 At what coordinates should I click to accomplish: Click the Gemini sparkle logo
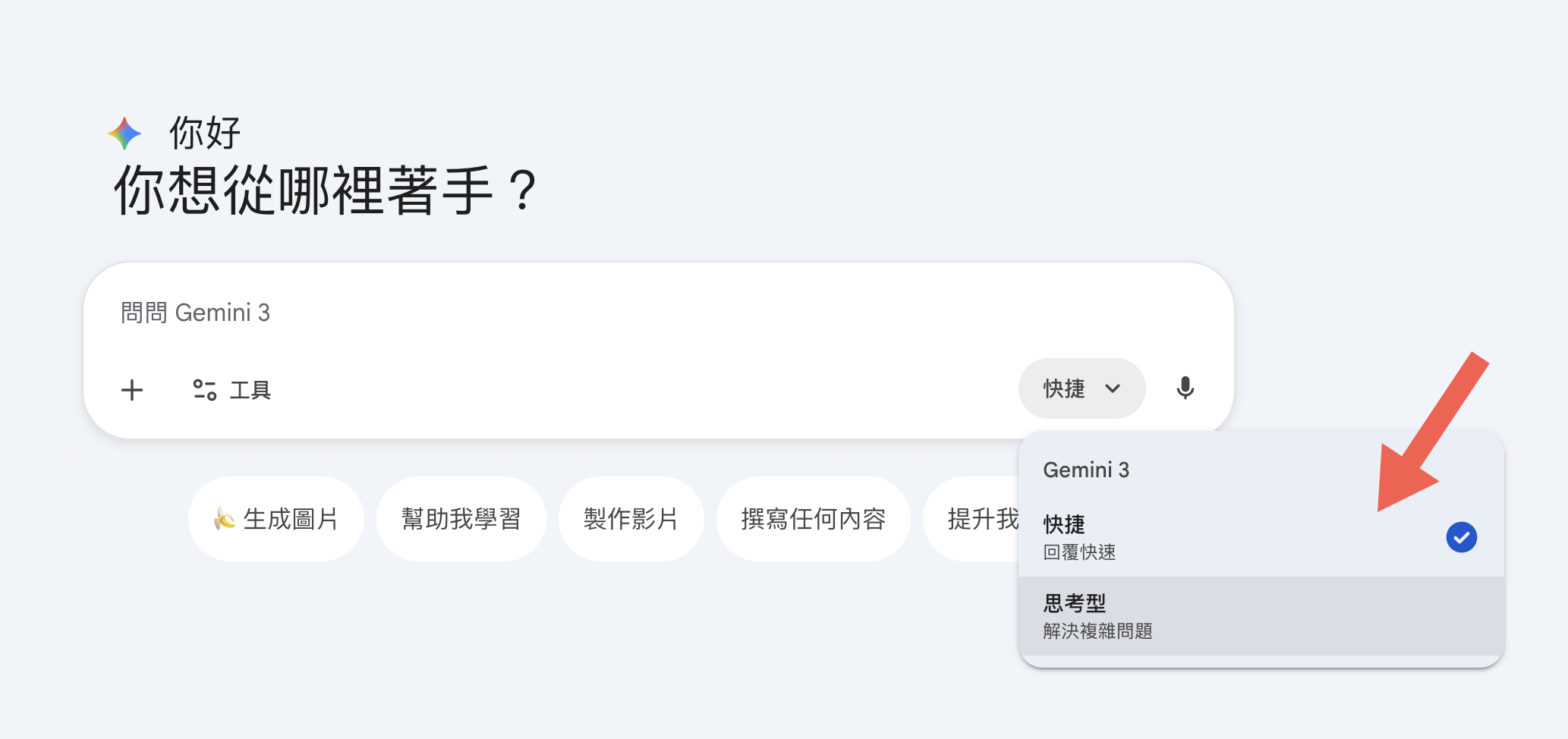point(124,134)
